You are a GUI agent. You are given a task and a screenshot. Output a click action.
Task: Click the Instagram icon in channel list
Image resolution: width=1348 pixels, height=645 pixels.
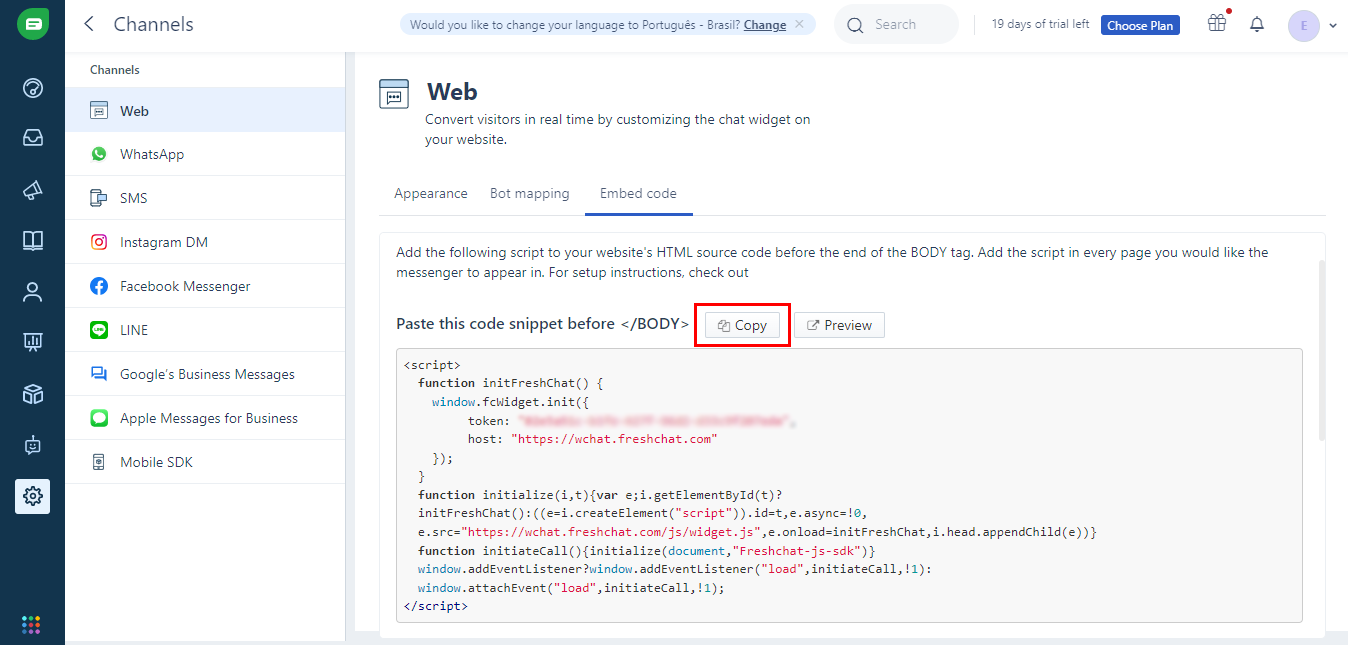[x=99, y=242]
